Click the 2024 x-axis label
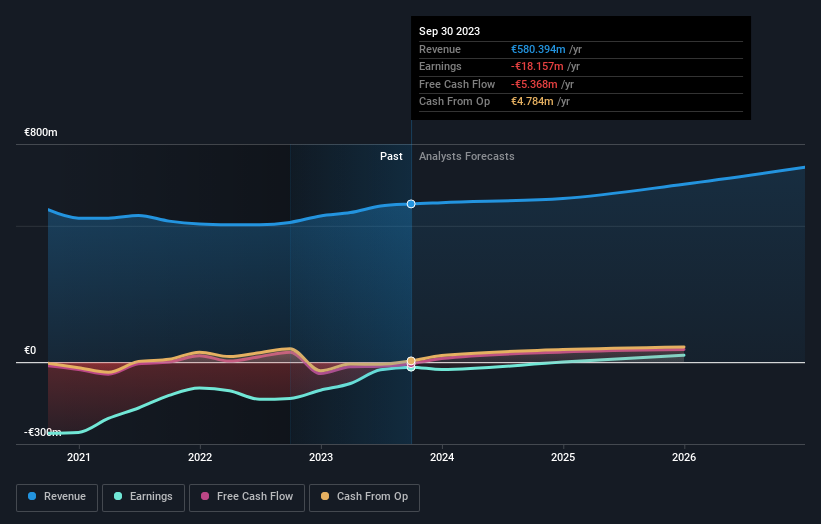 coord(442,457)
